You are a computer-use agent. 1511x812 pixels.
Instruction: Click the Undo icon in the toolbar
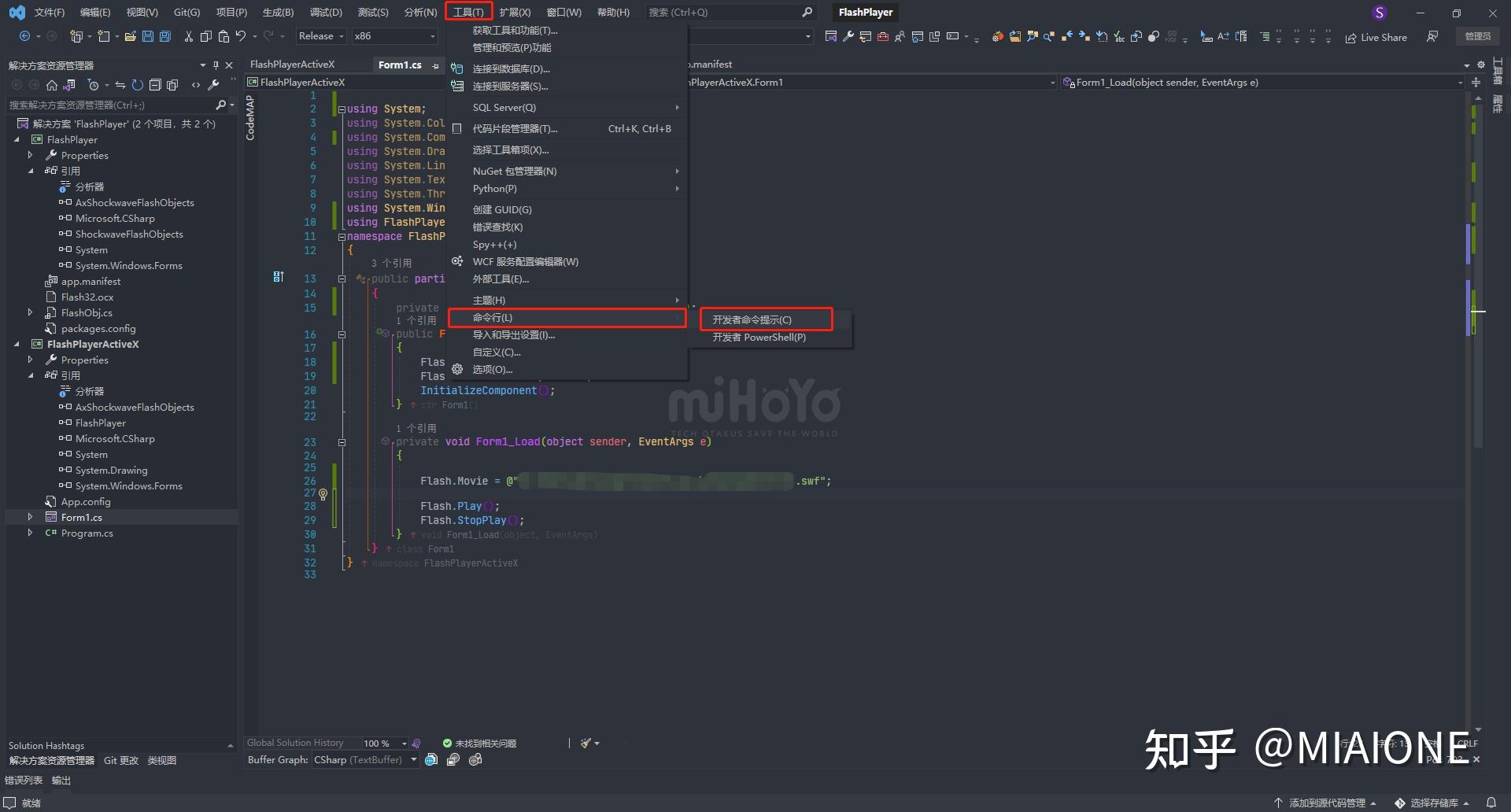(241, 36)
